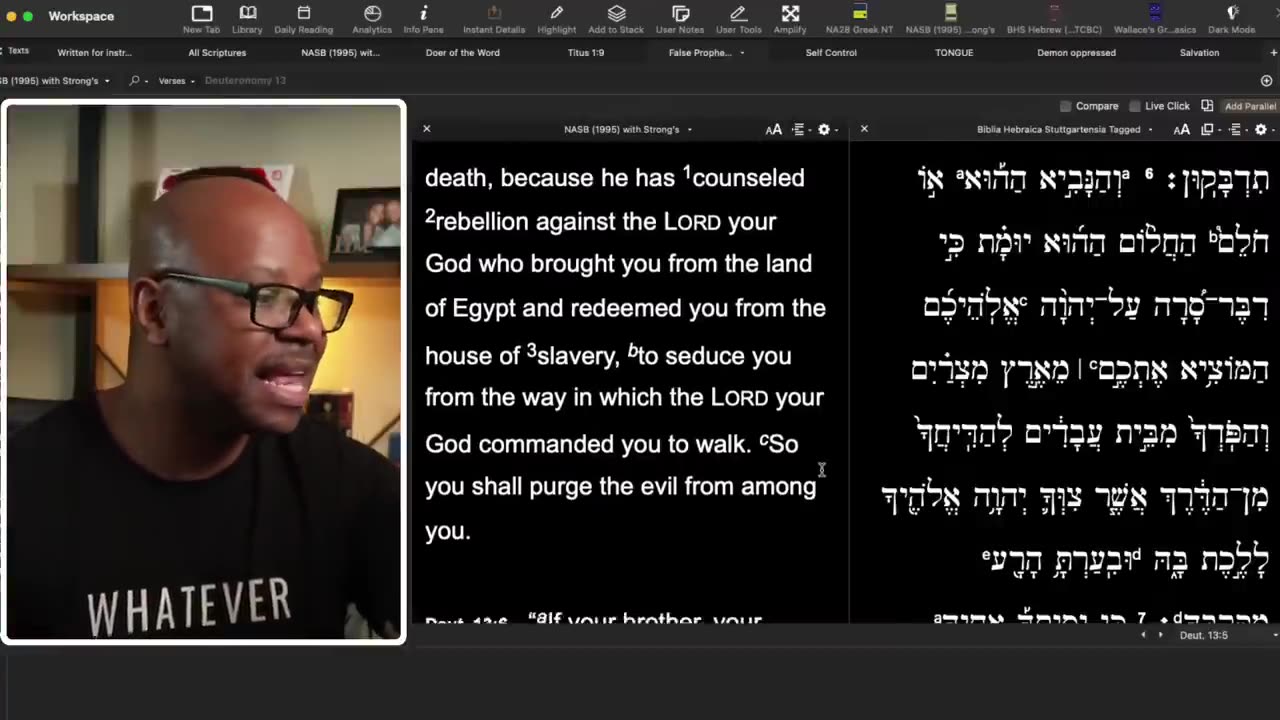
Task: Click footnote c before 'So'
Action: click(764, 438)
